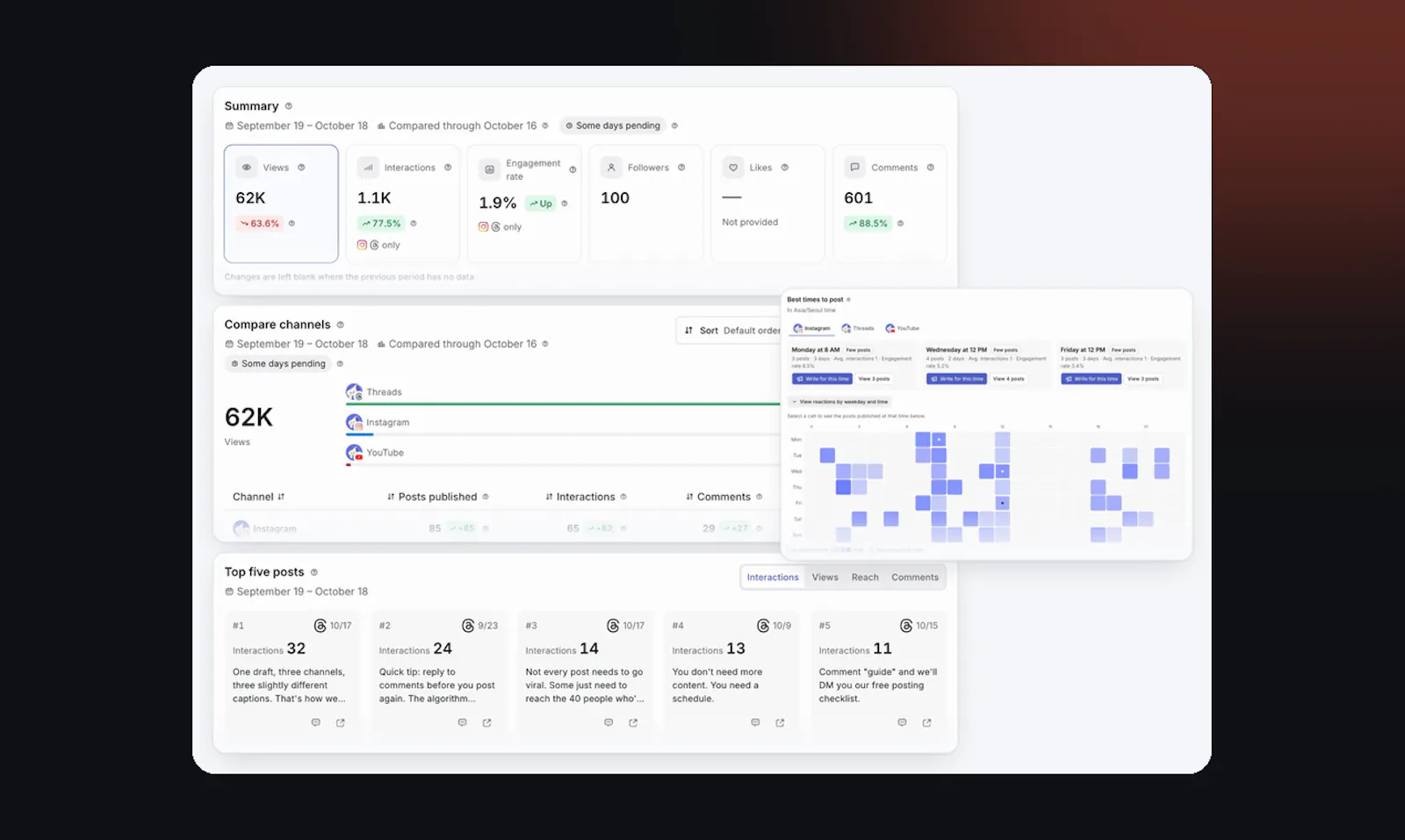Click View 3 posts under Monday at 8 AM
This screenshot has width=1405, height=840.
point(874,379)
